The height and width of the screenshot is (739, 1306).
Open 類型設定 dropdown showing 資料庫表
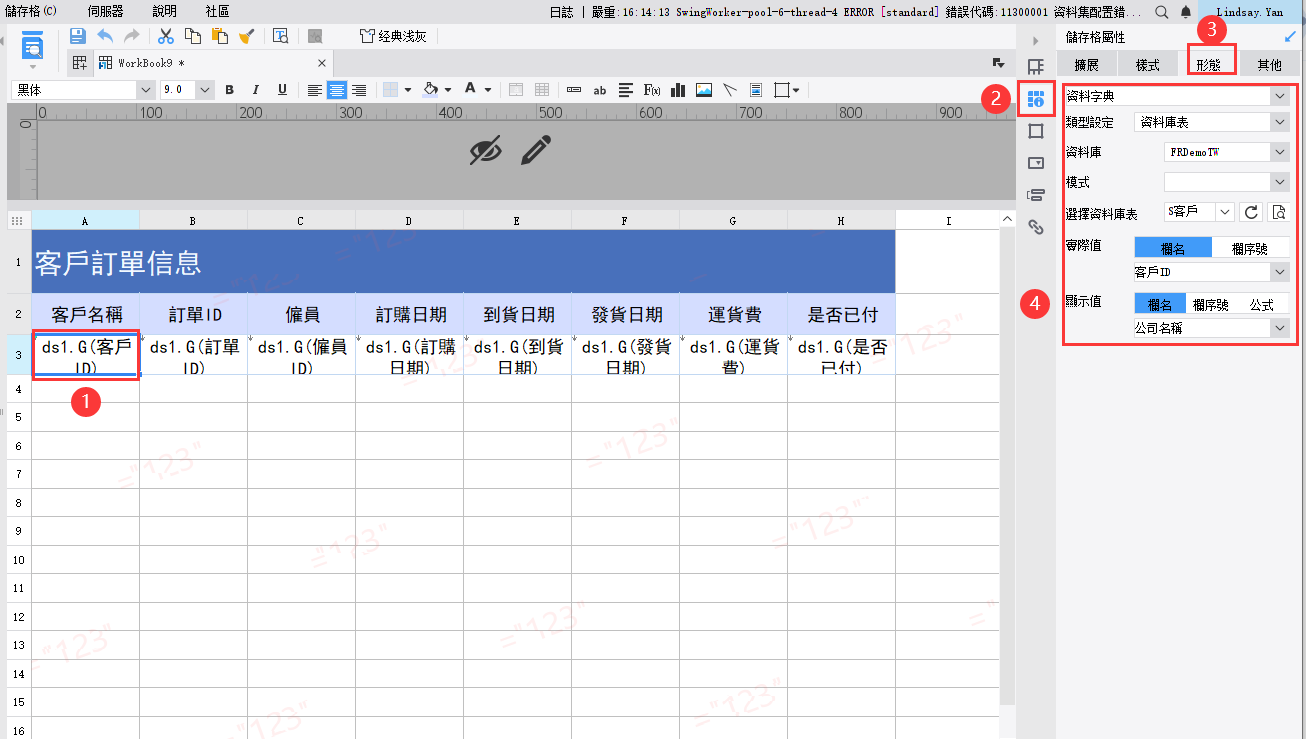[x=1212, y=122]
